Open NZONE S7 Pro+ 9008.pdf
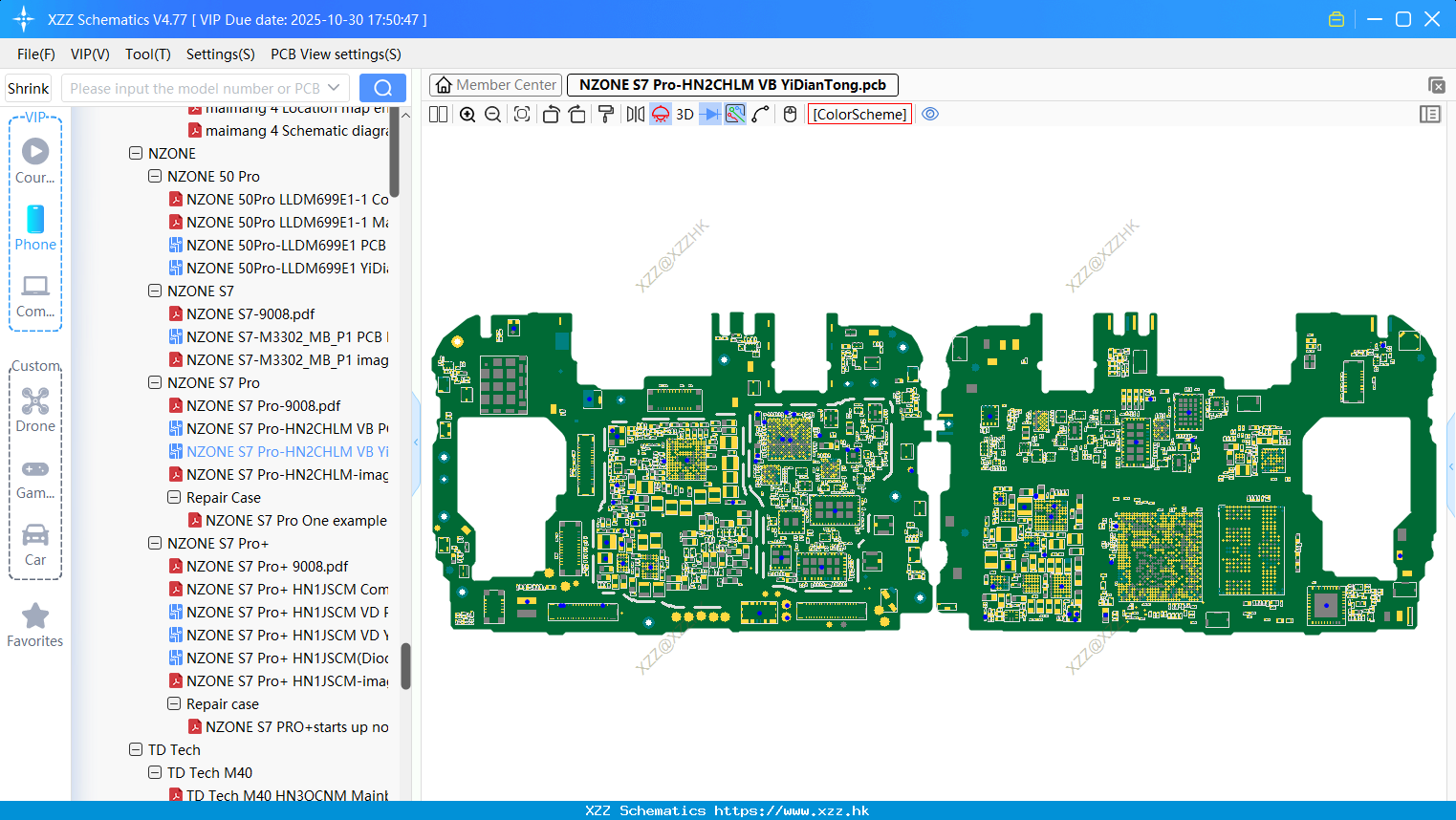1456x820 pixels. pyautogui.click(x=258, y=566)
